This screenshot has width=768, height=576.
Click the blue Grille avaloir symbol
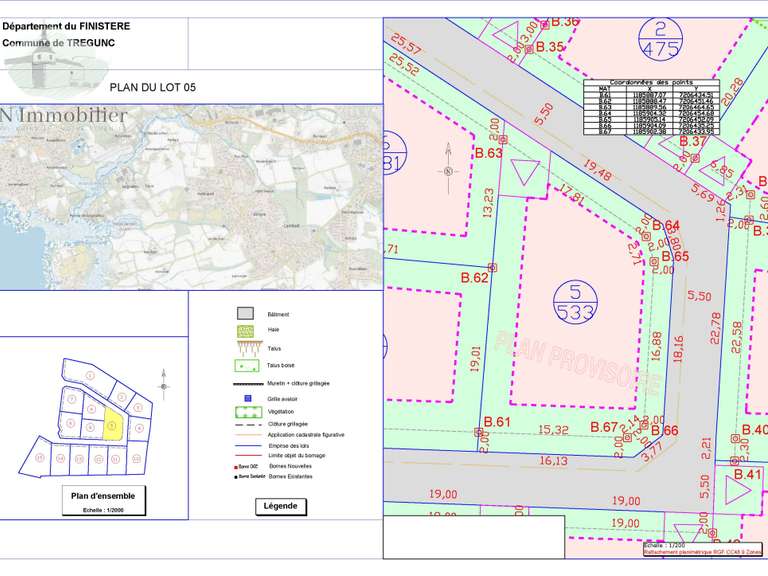[246, 397]
